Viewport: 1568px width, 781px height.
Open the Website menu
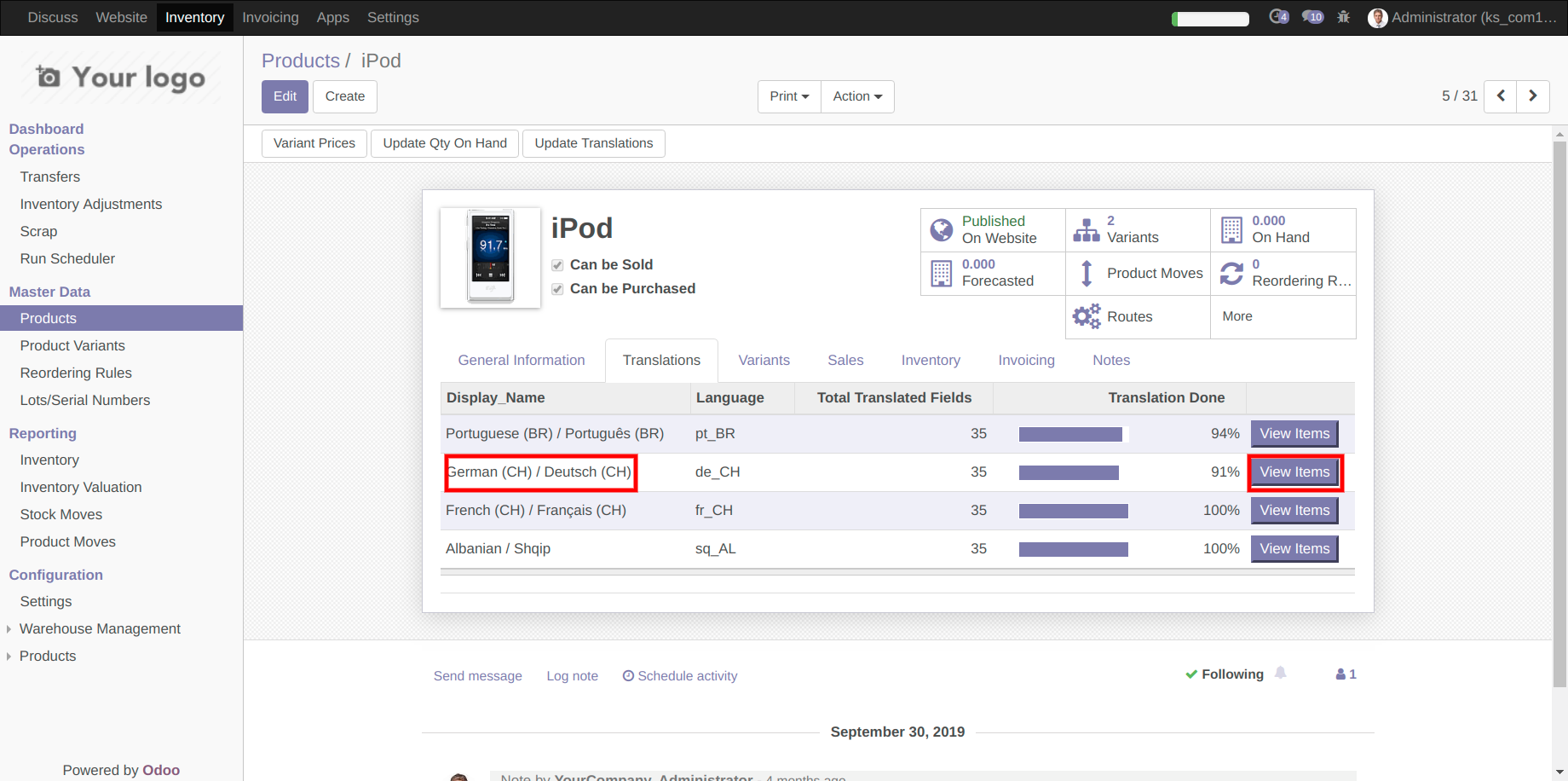[121, 17]
